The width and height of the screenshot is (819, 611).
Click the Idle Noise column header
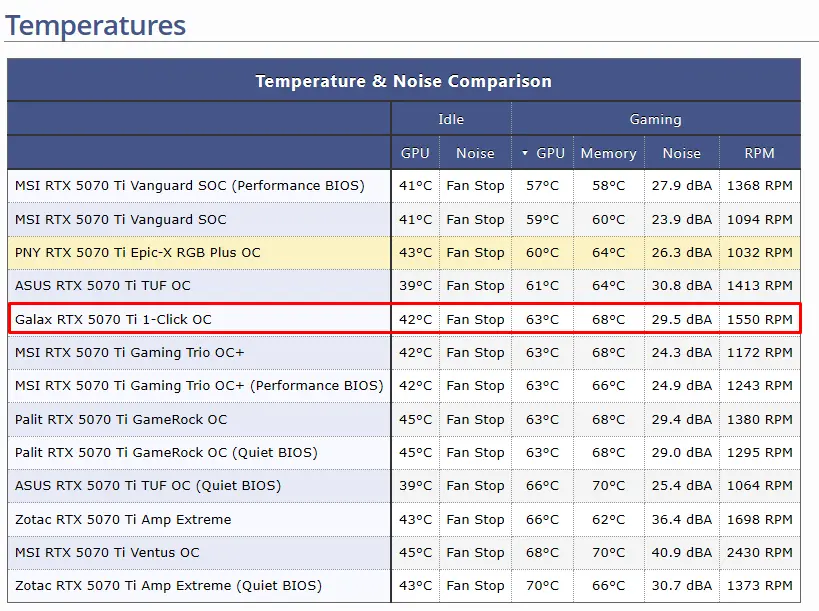click(475, 153)
